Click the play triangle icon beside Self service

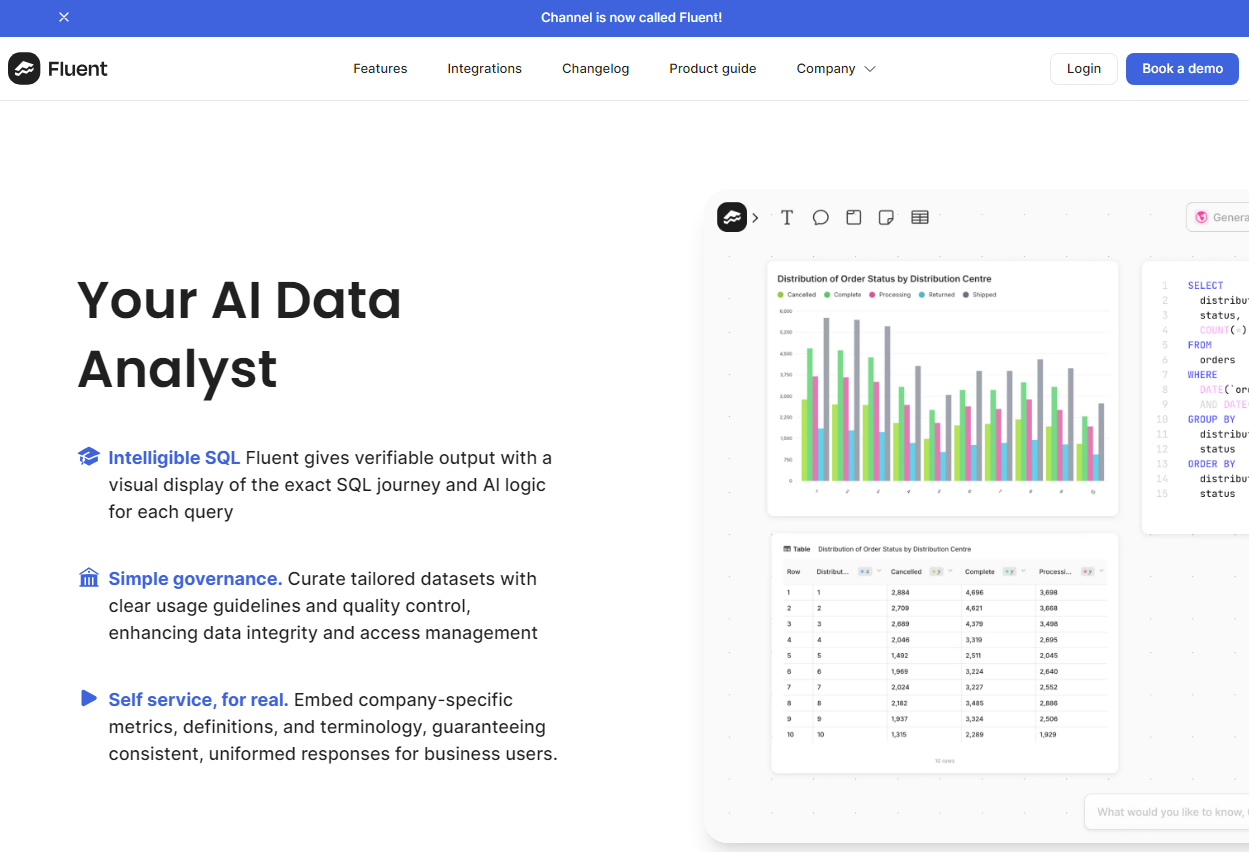(89, 698)
